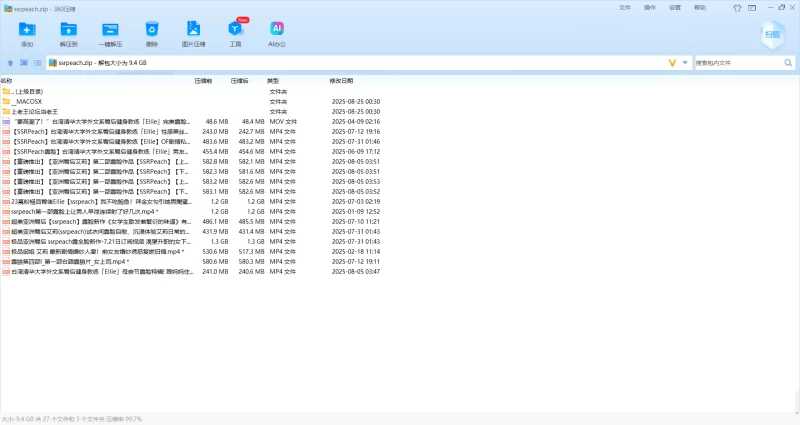Click the magnifier search icon
Image resolution: width=800 pixels, height=425 pixels.
pos(788,63)
